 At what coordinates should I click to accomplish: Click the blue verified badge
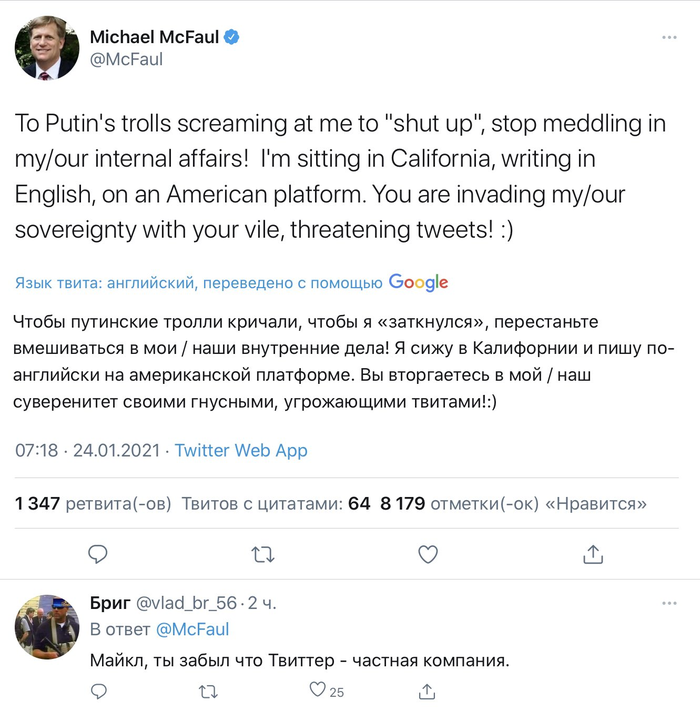[231, 38]
